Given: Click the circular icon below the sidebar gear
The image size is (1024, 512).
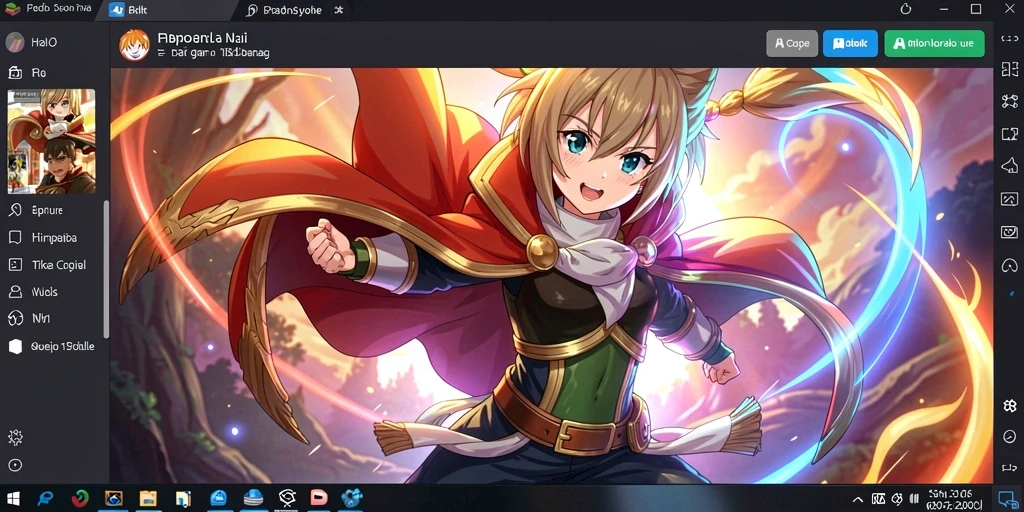Looking at the screenshot, I should (15, 465).
